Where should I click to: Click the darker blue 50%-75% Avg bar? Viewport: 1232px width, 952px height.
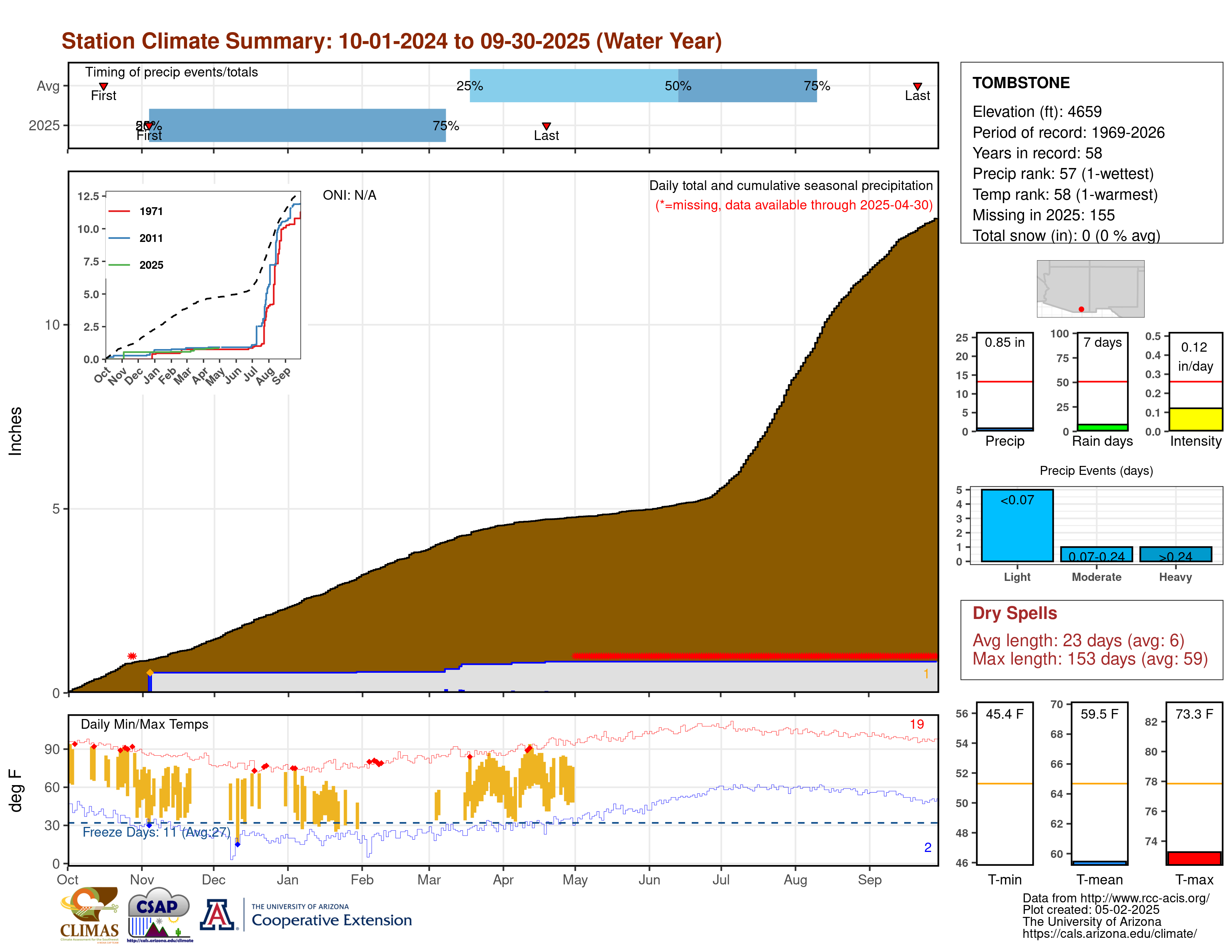coord(747,86)
